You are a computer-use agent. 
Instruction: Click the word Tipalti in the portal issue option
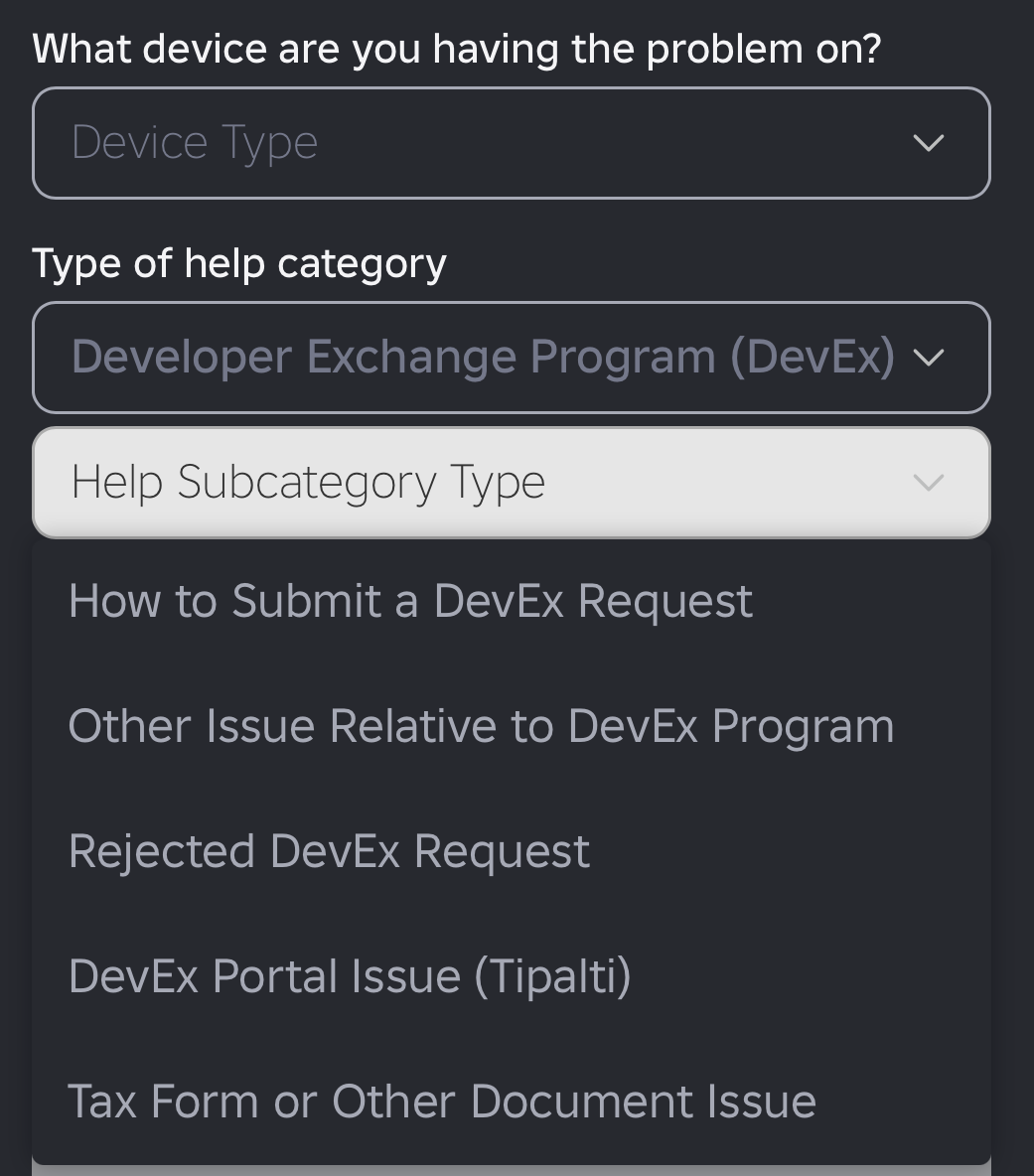pos(552,976)
